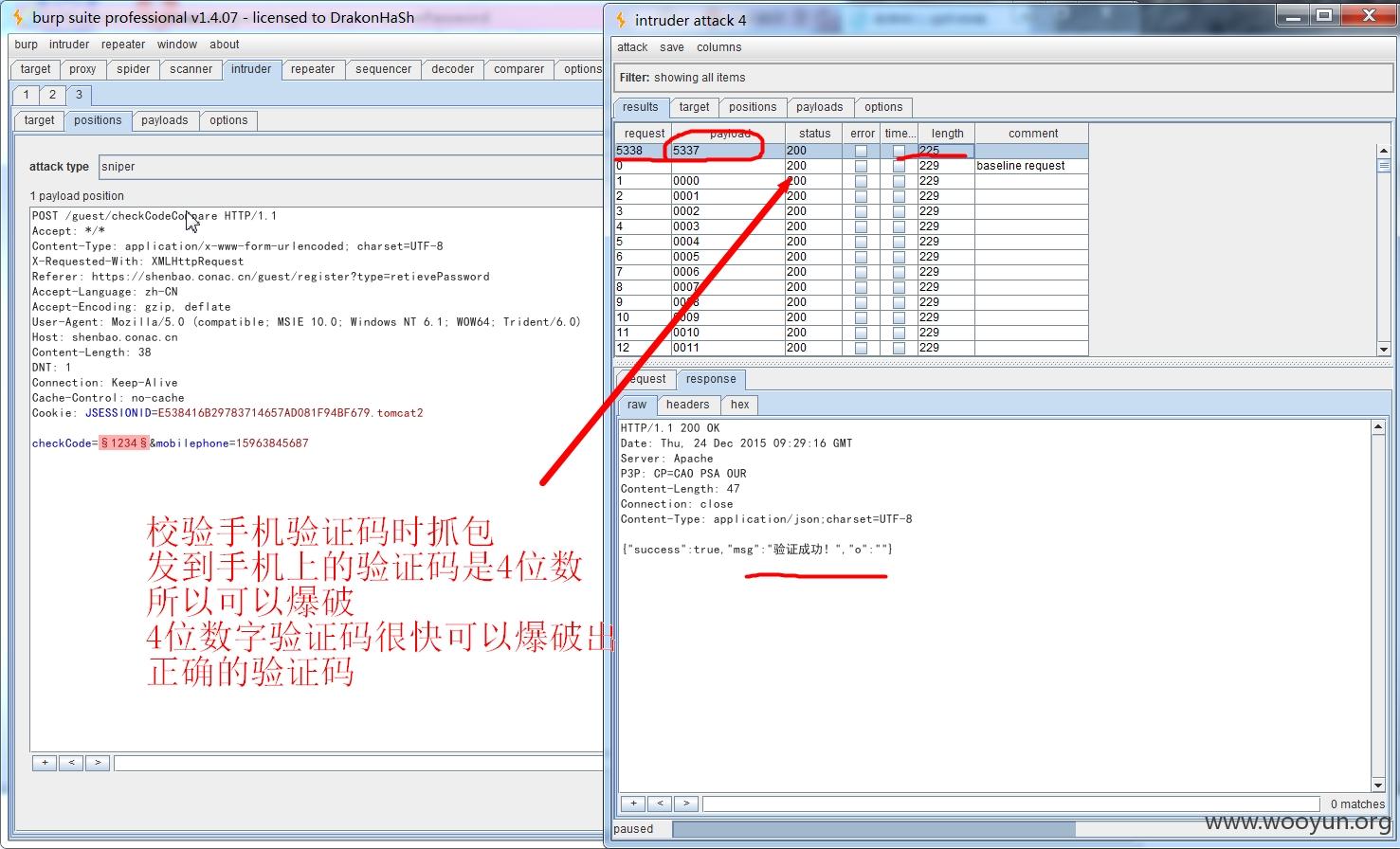Select the baseline request comment cell

click(x=1031, y=166)
